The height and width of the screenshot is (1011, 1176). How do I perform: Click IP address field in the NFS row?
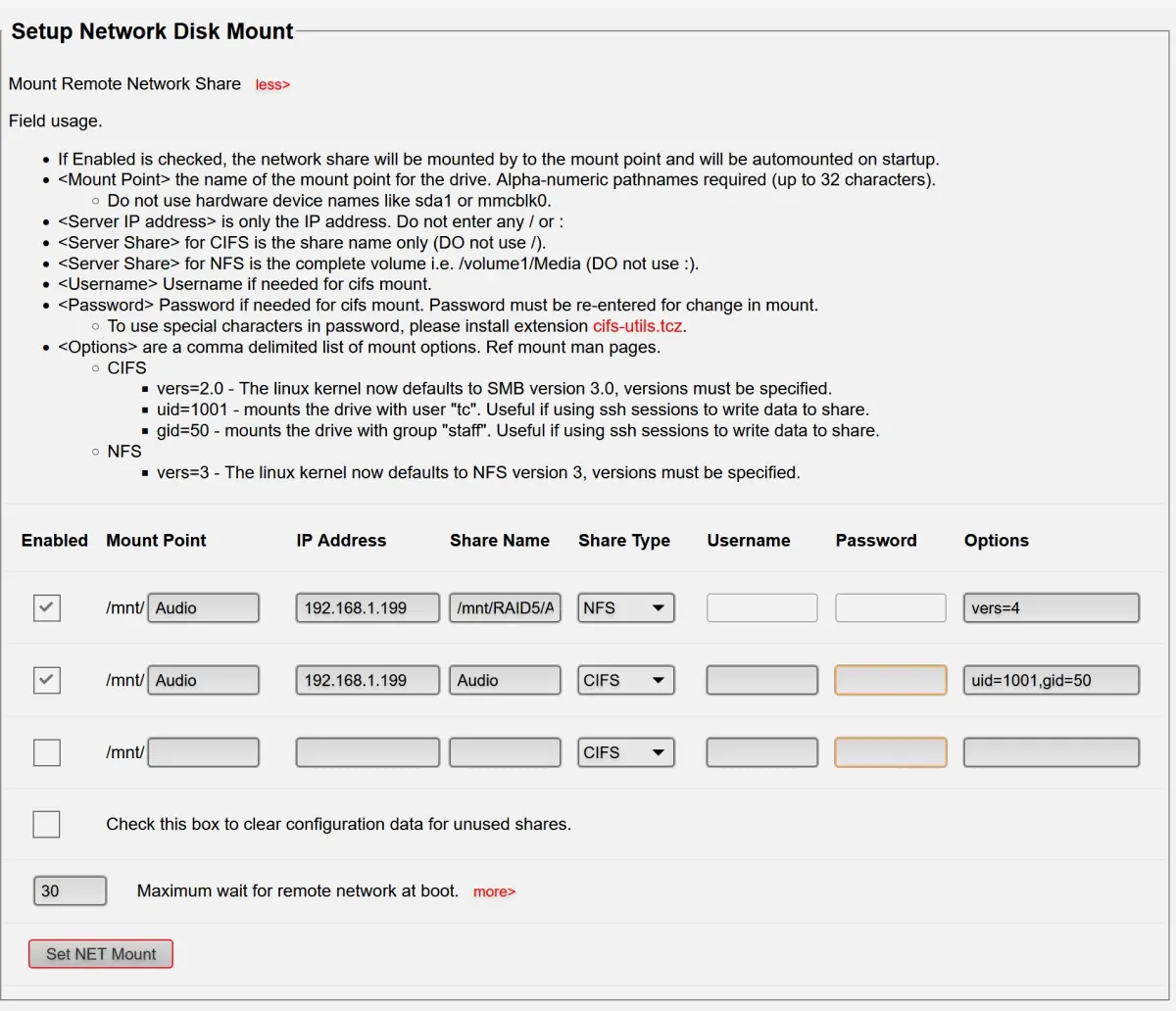coord(367,607)
